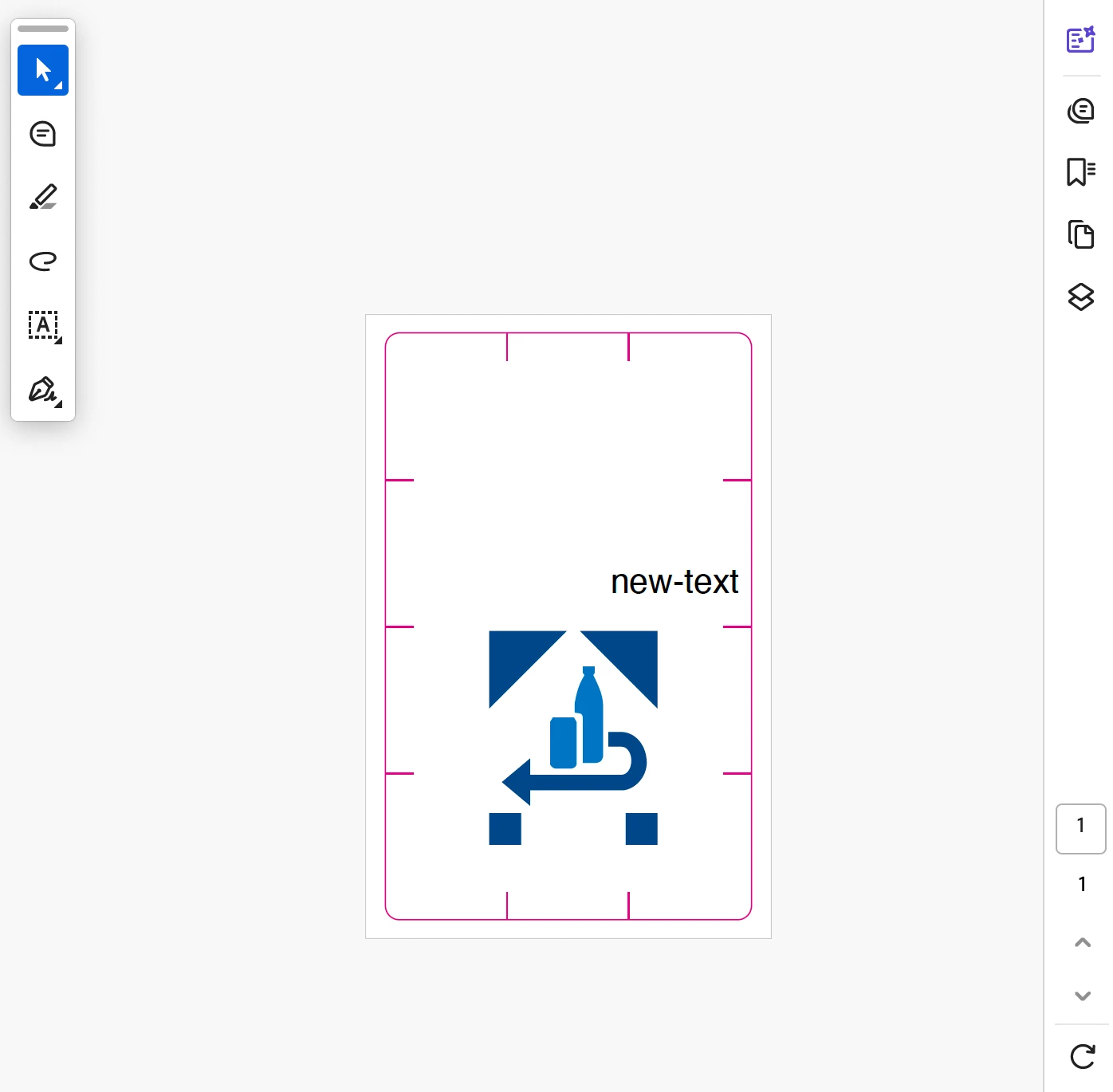Click the current page number box
The image size is (1113, 1092).
tap(1081, 829)
